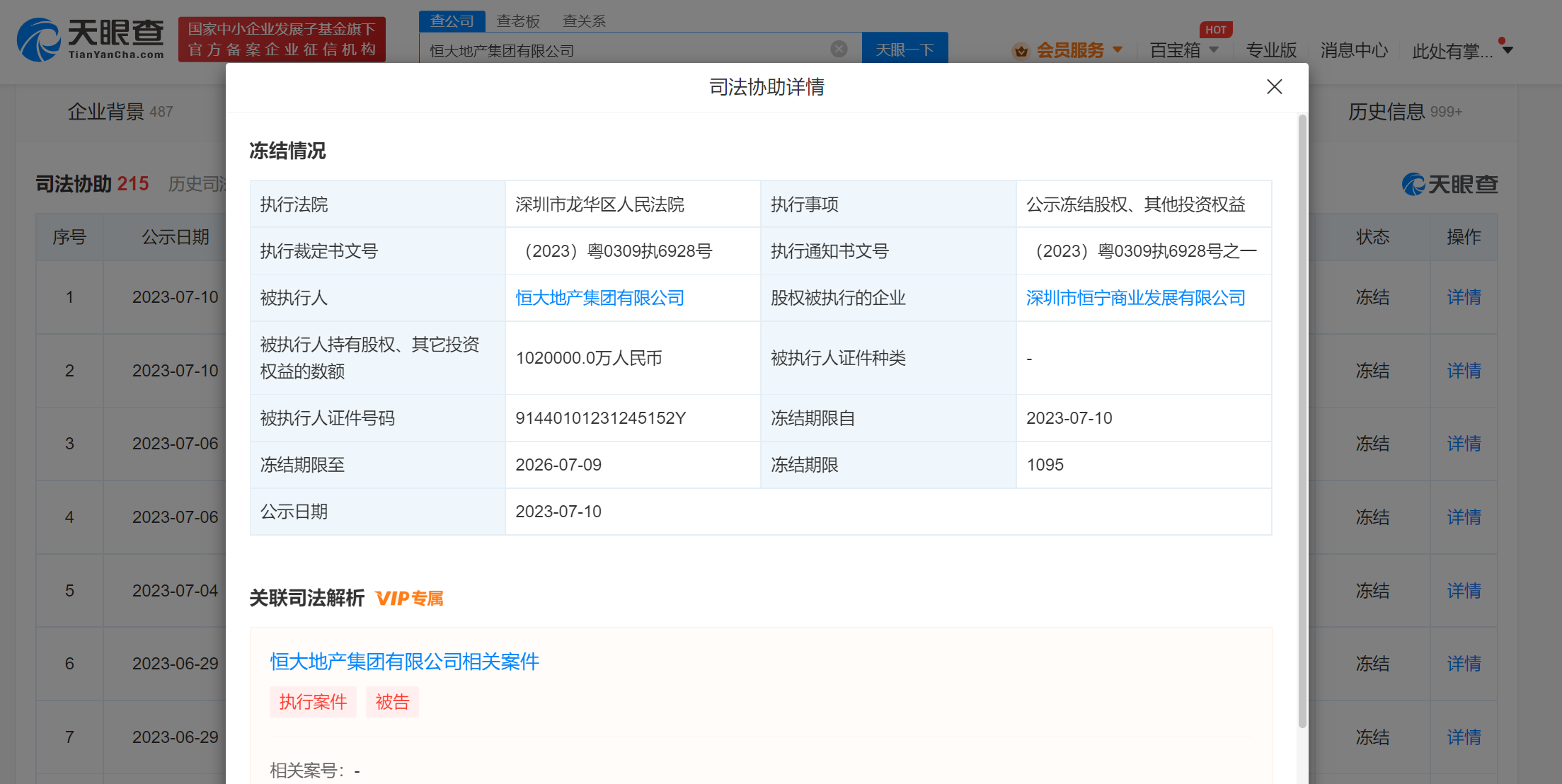
Task: Click the VIP专属 badge next to 关联司法解析
Action: tap(409, 599)
